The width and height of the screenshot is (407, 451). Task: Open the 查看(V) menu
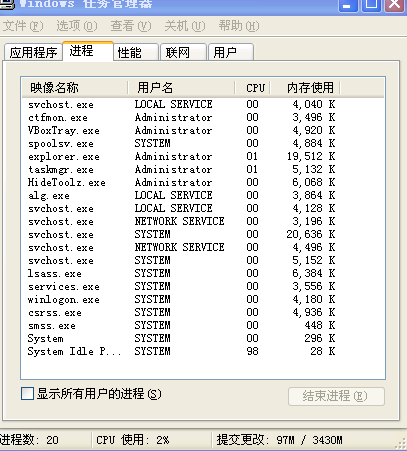[131, 26]
